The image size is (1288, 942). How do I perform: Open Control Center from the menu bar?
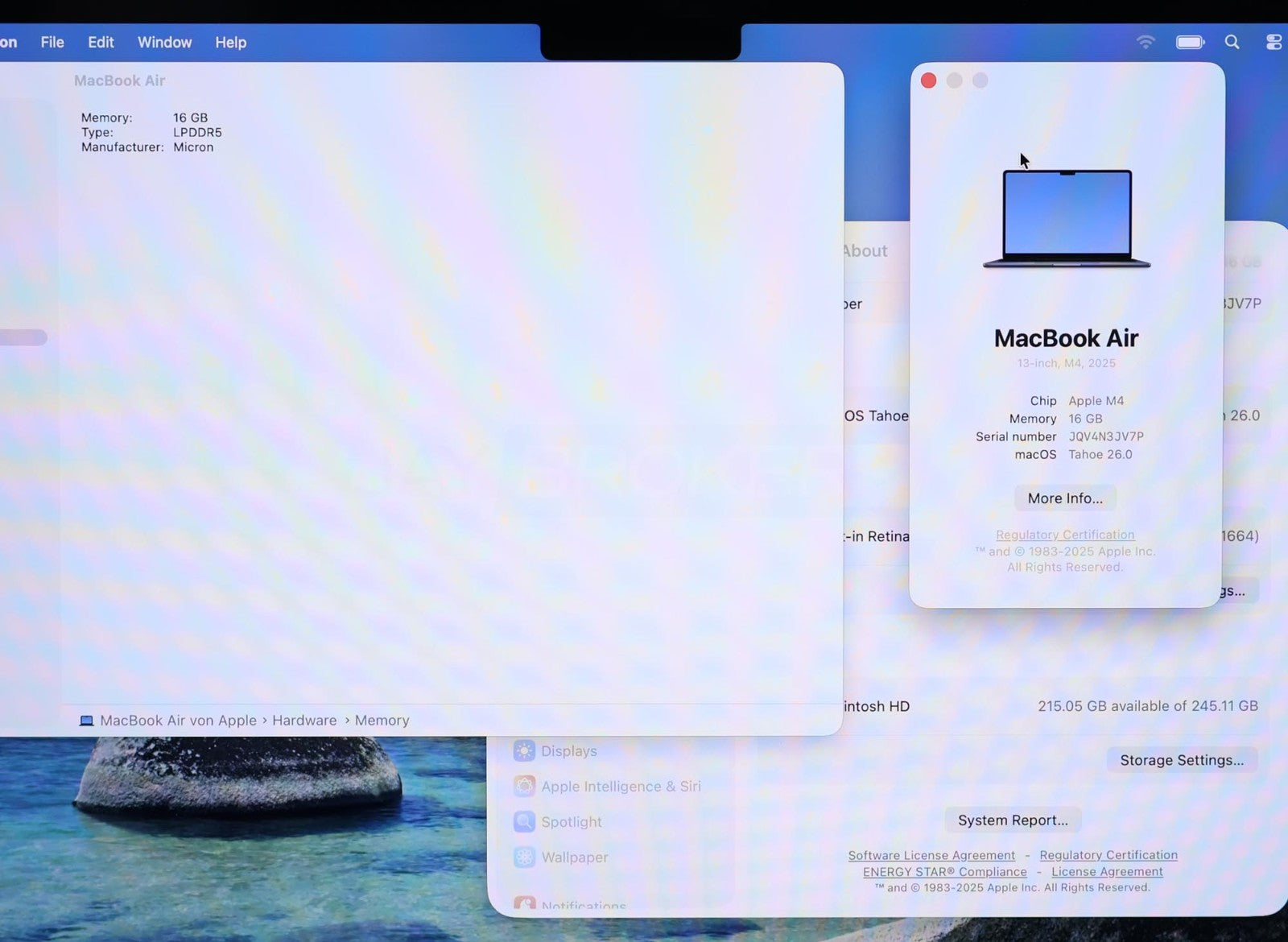tap(1273, 42)
